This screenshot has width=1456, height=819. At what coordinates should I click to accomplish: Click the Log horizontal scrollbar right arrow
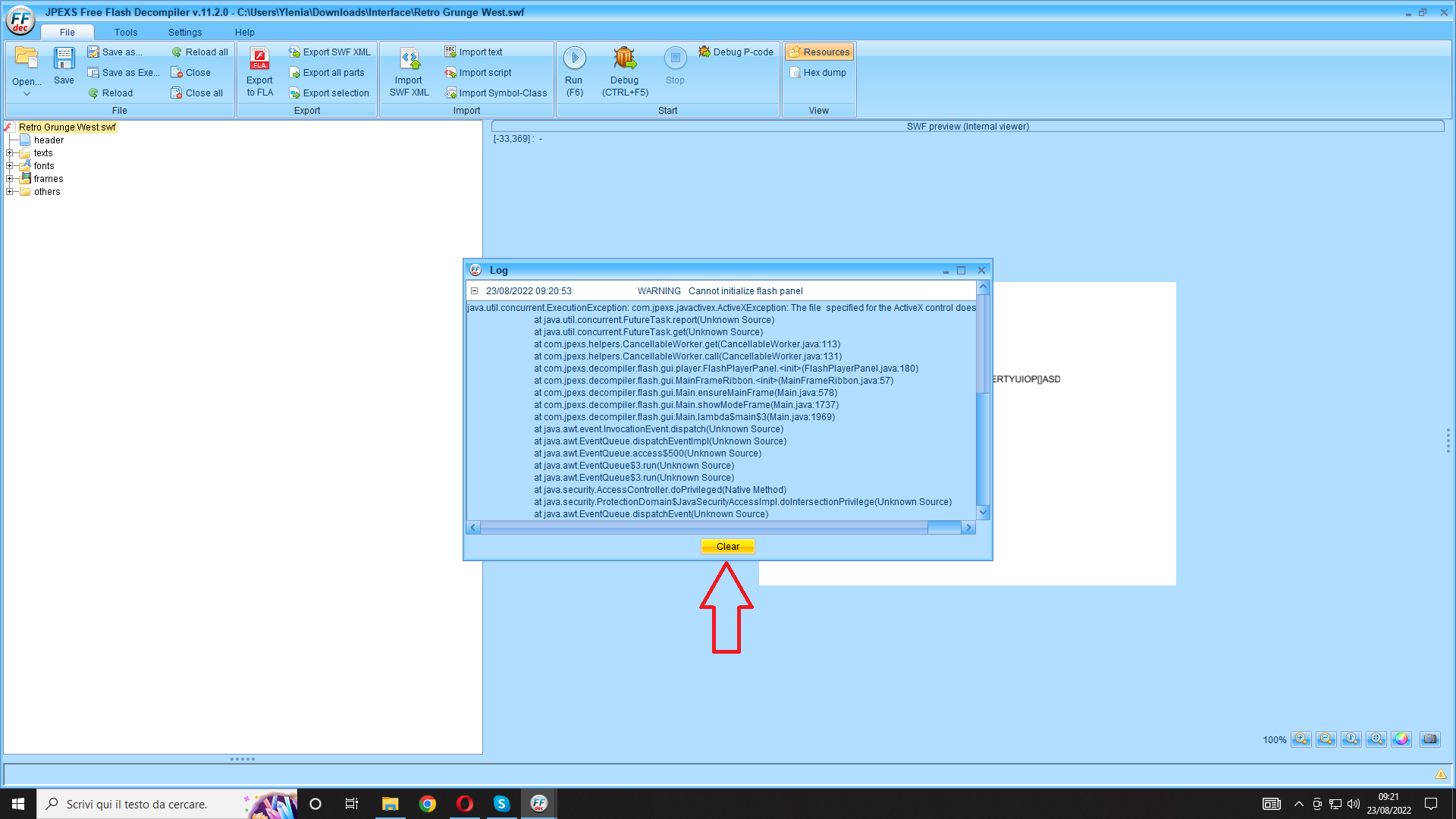(x=968, y=528)
